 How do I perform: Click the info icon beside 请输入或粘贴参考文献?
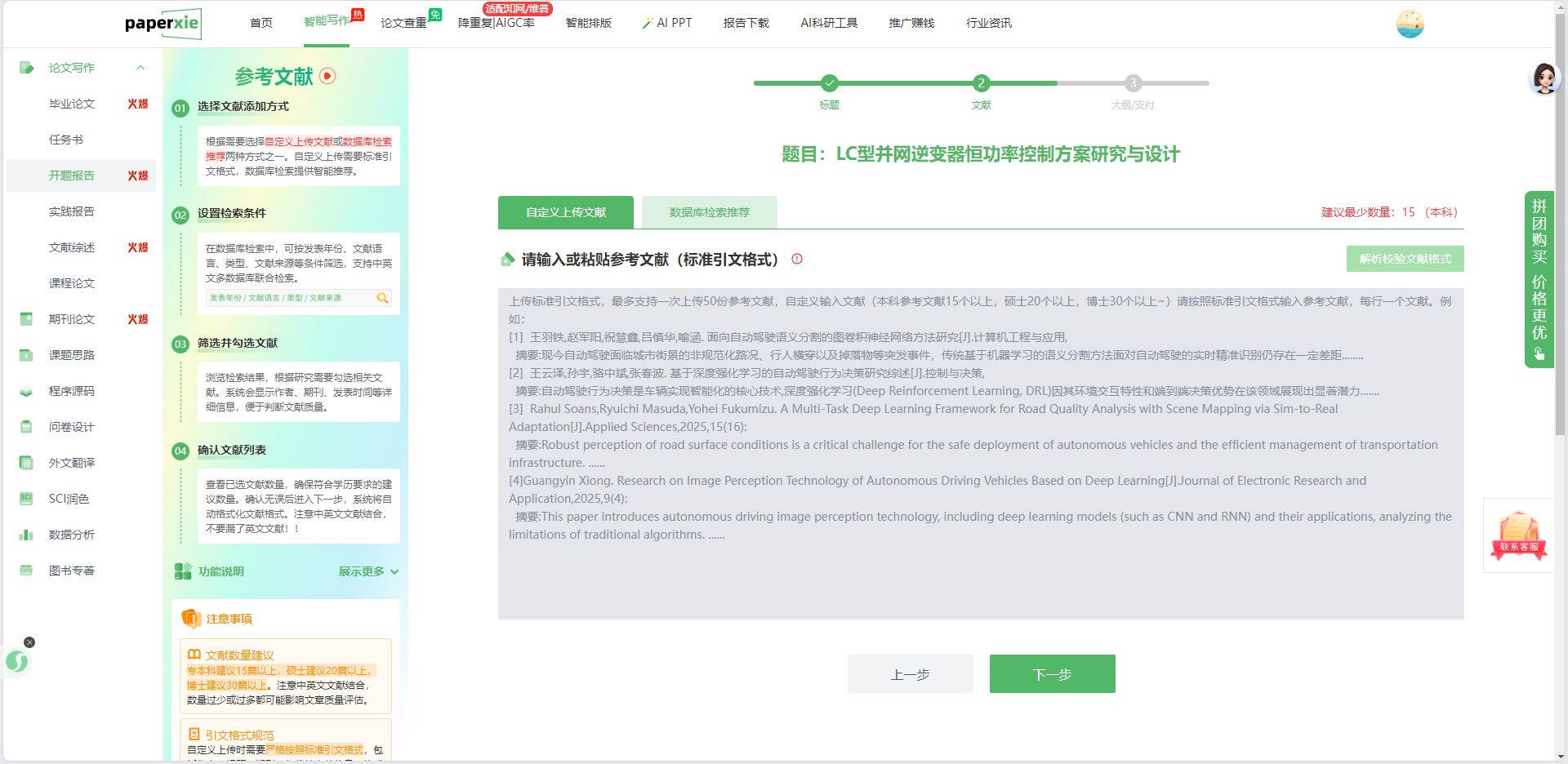pos(797,259)
